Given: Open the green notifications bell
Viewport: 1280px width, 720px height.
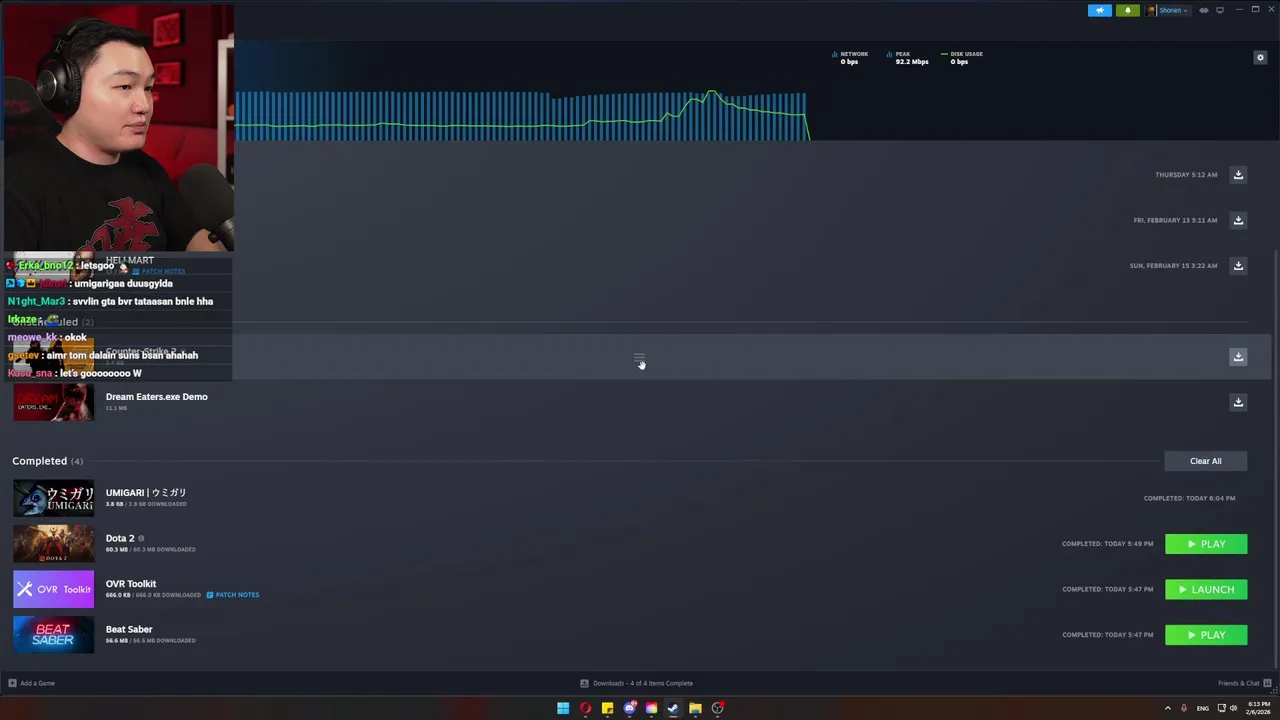Looking at the screenshot, I should 1128,10.
